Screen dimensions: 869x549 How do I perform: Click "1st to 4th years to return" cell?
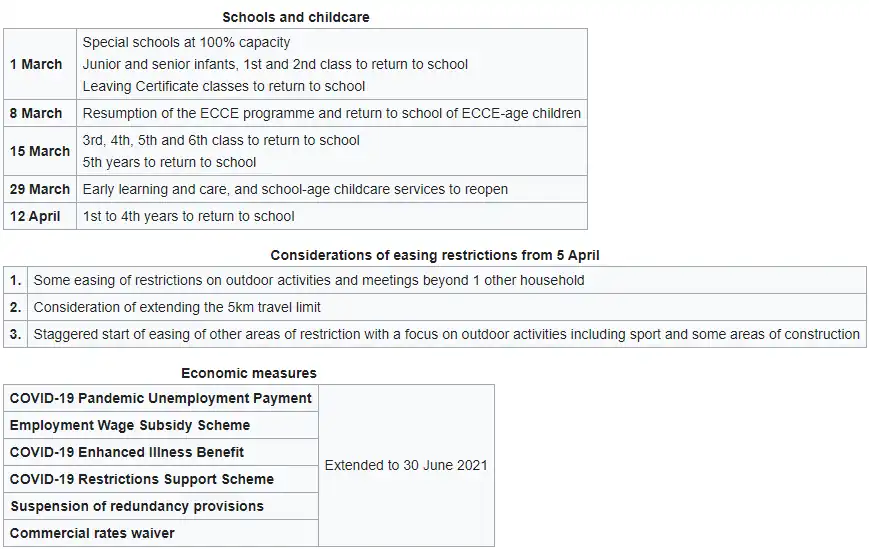click(188, 216)
